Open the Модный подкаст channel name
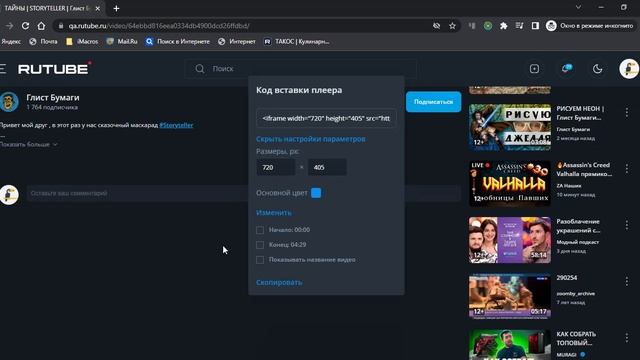The image size is (640, 360). 578,242
